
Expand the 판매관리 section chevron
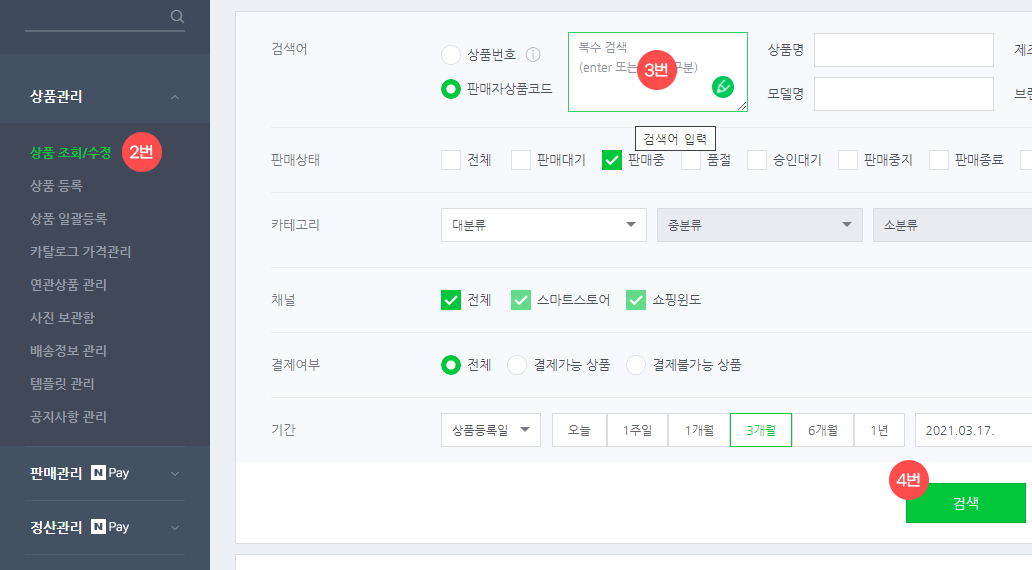pos(175,473)
